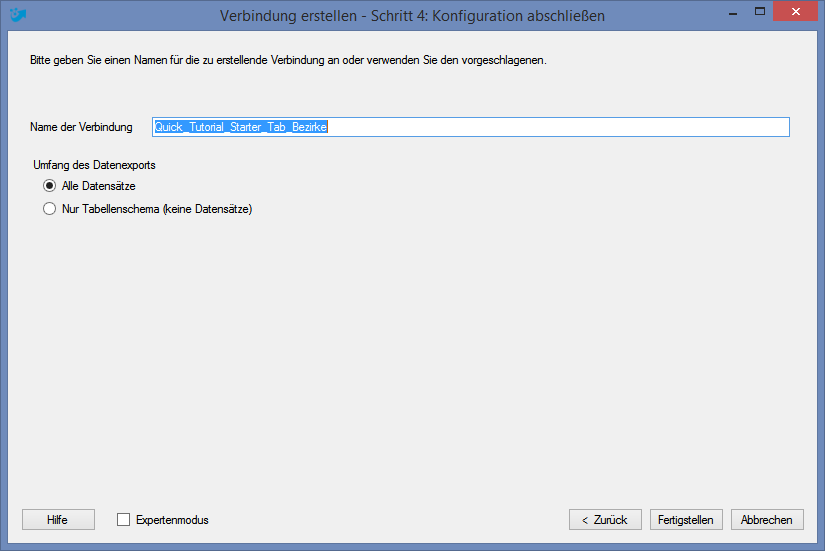Enable the Expertenmodus checkbox
The image size is (825, 551).
pyautogui.click(x=123, y=520)
